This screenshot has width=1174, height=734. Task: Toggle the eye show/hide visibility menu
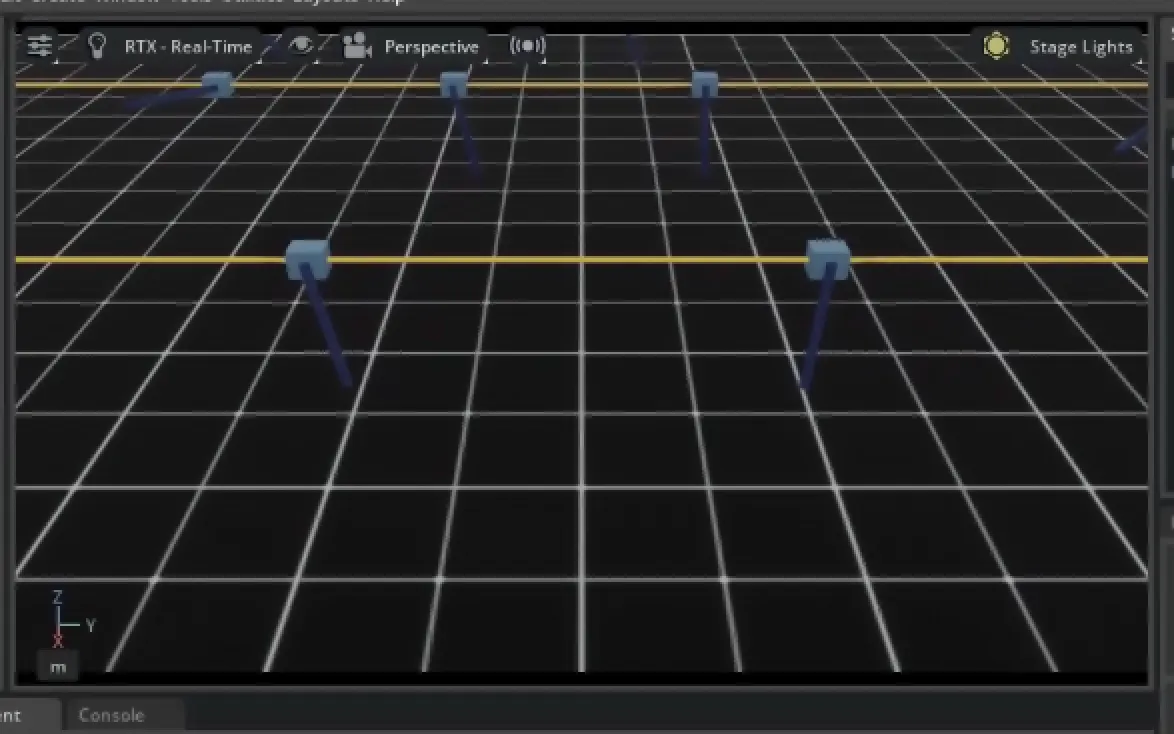[301, 46]
